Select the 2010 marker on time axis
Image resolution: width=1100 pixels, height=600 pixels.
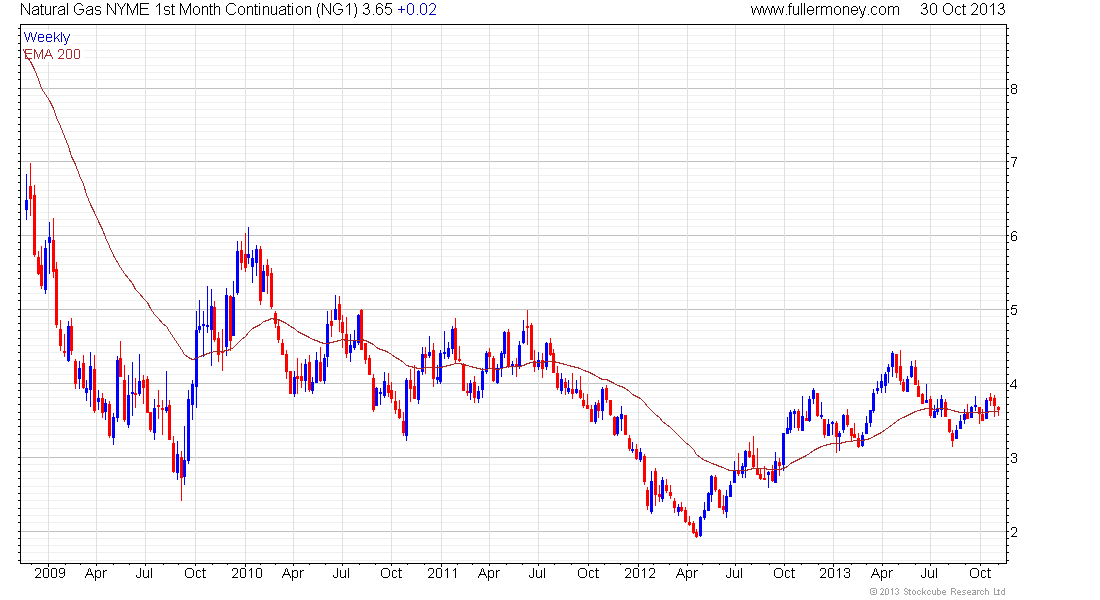click(246, 573)
